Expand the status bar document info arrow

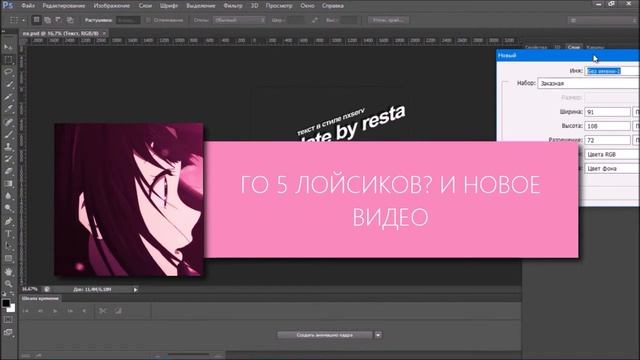click(136, 289)
